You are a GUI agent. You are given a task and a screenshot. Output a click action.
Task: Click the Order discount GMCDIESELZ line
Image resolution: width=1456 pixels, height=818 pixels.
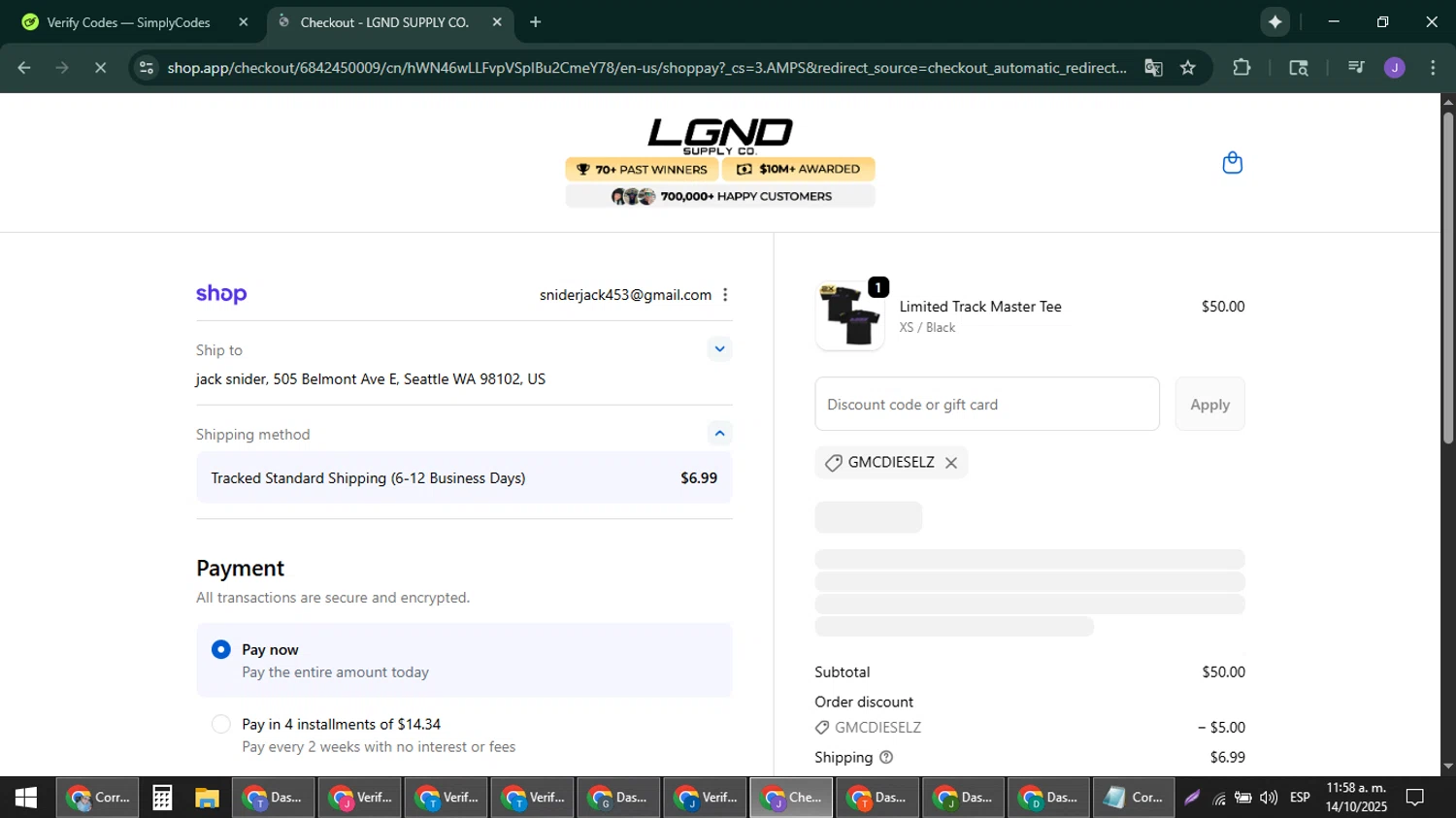point(1030,728)
